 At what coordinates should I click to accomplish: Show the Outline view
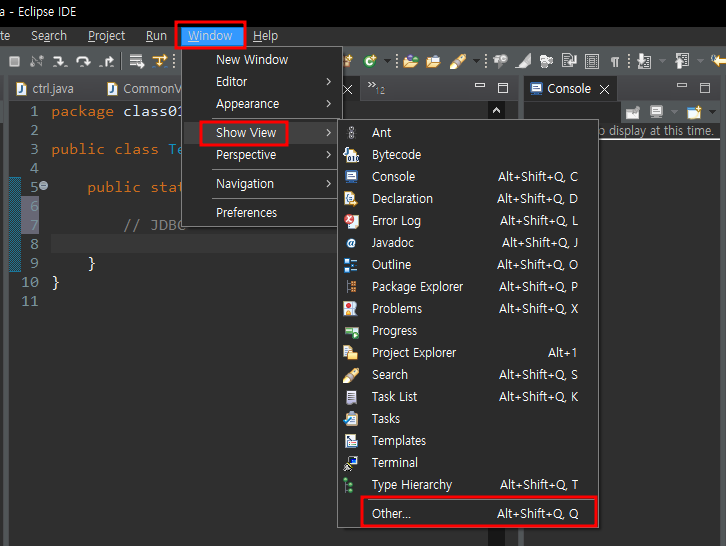(x=468, y=264)
